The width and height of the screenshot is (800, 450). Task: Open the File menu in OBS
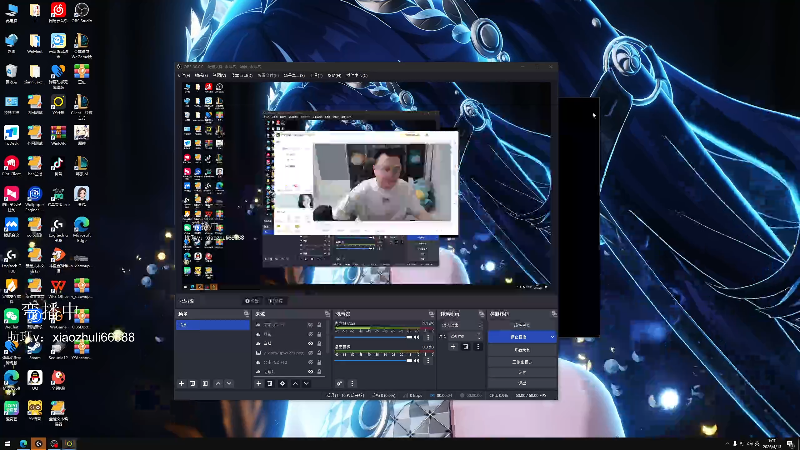click(184, 75)
